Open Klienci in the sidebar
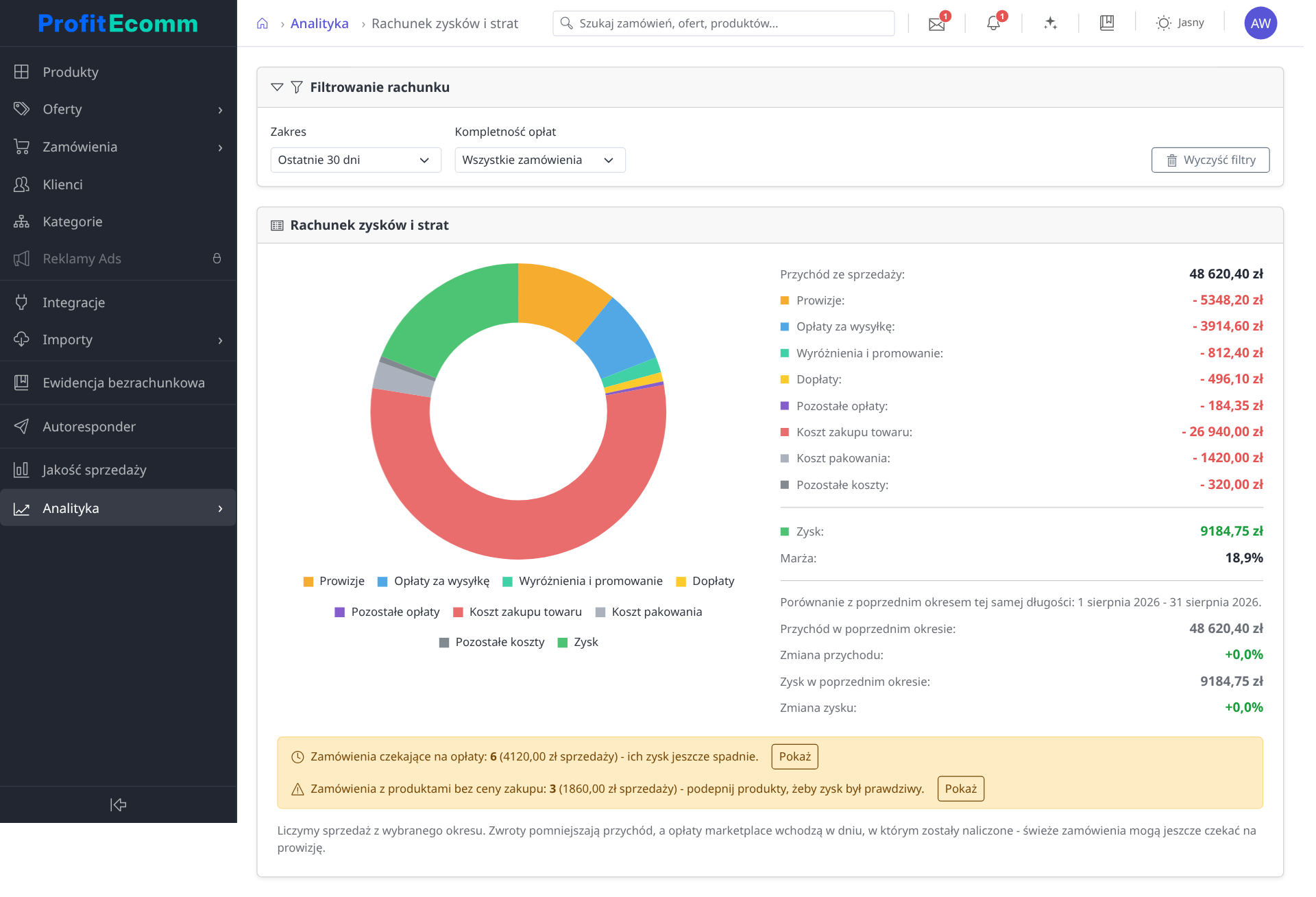The image size is (1316, 897). point(118,184)
